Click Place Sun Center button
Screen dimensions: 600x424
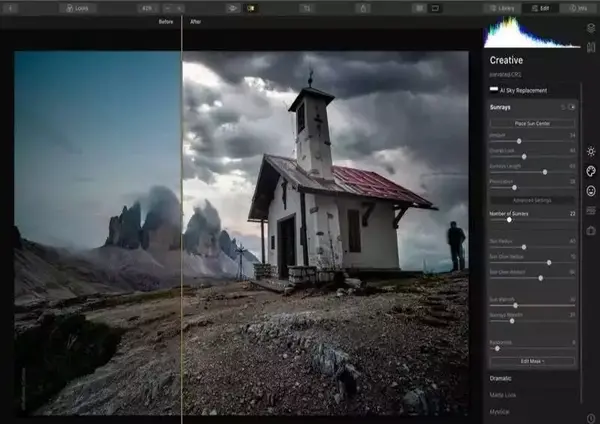pyautogui.click(x=532, y=123)
